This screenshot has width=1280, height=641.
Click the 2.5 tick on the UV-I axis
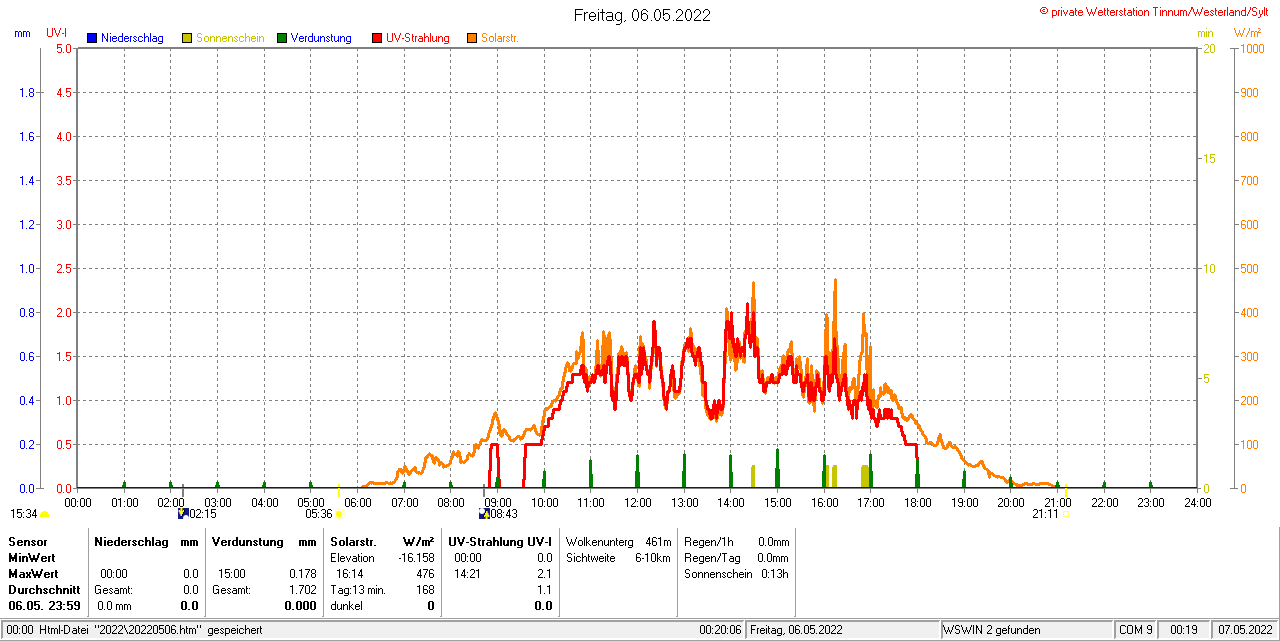click(62, 268)
